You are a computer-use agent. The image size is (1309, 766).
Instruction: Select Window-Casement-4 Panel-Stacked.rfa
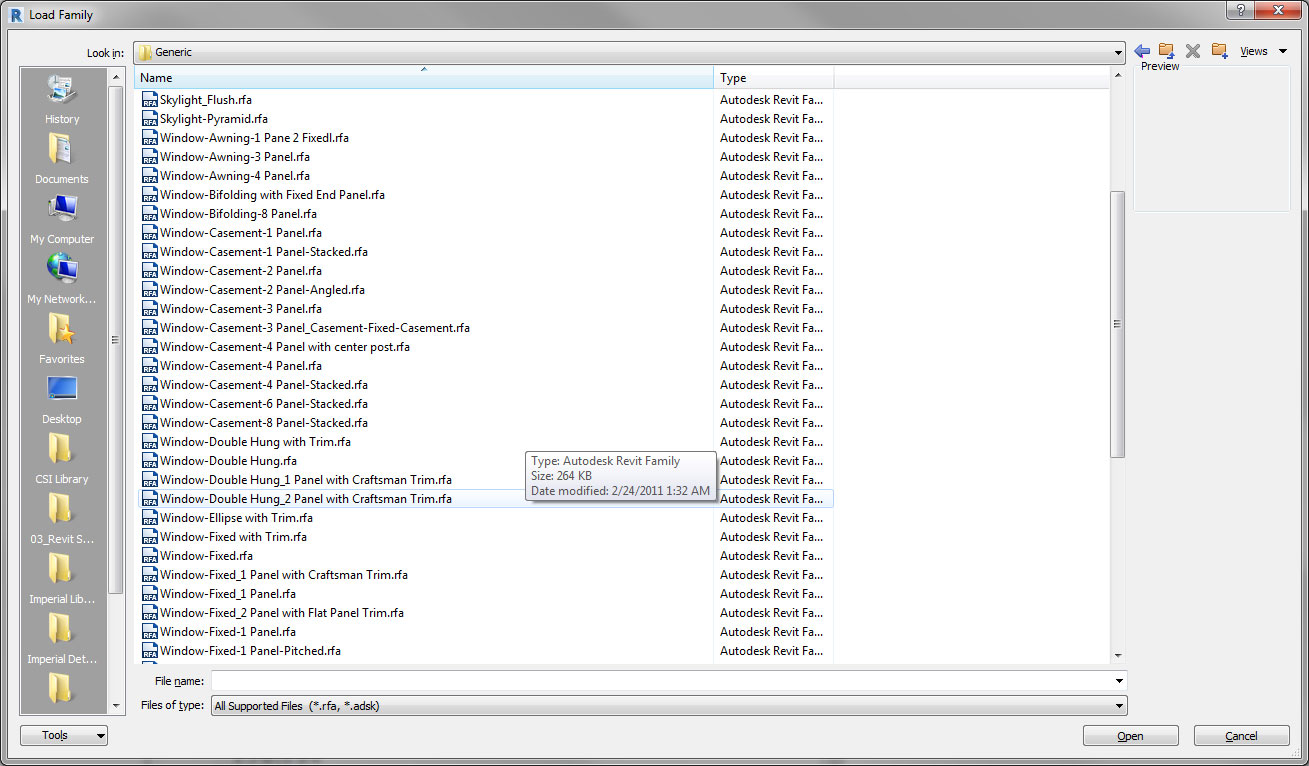264,385
